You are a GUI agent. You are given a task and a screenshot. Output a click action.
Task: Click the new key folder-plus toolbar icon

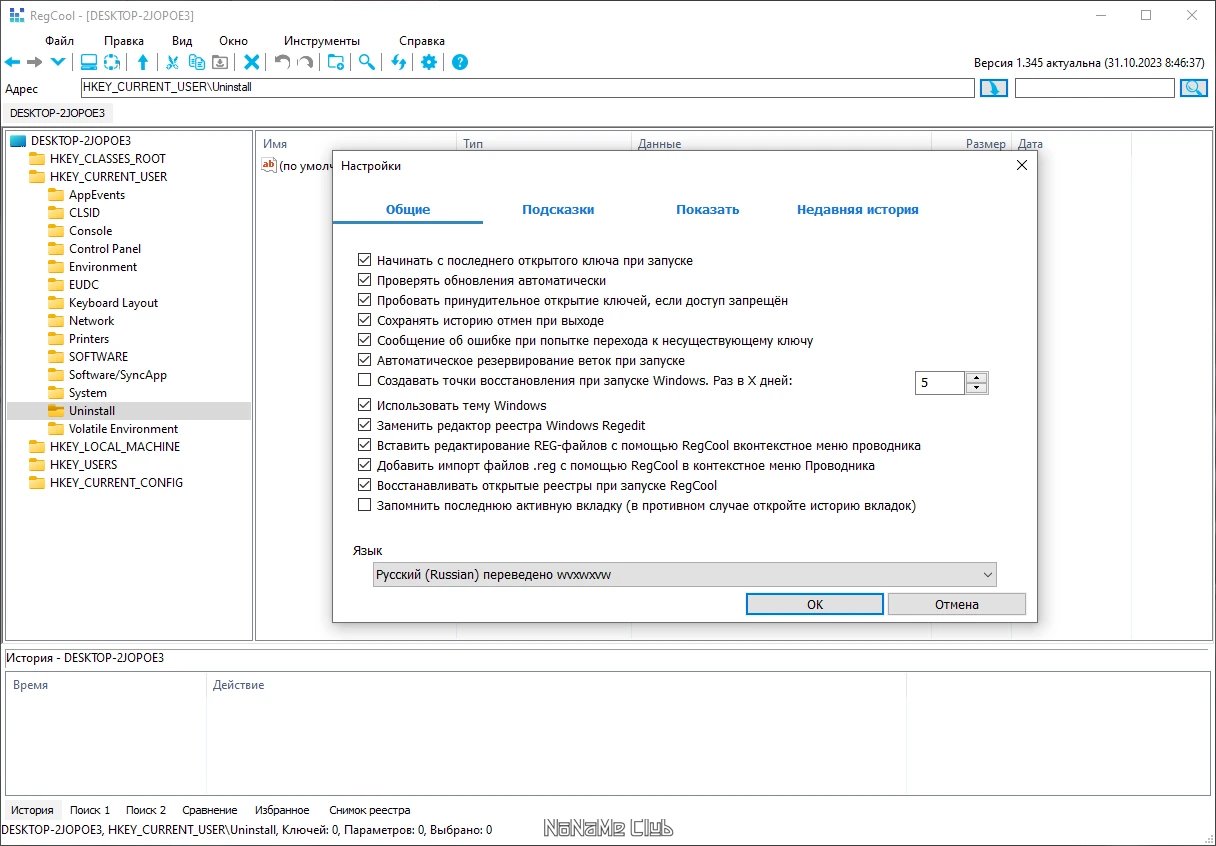[x=336, y=62]
